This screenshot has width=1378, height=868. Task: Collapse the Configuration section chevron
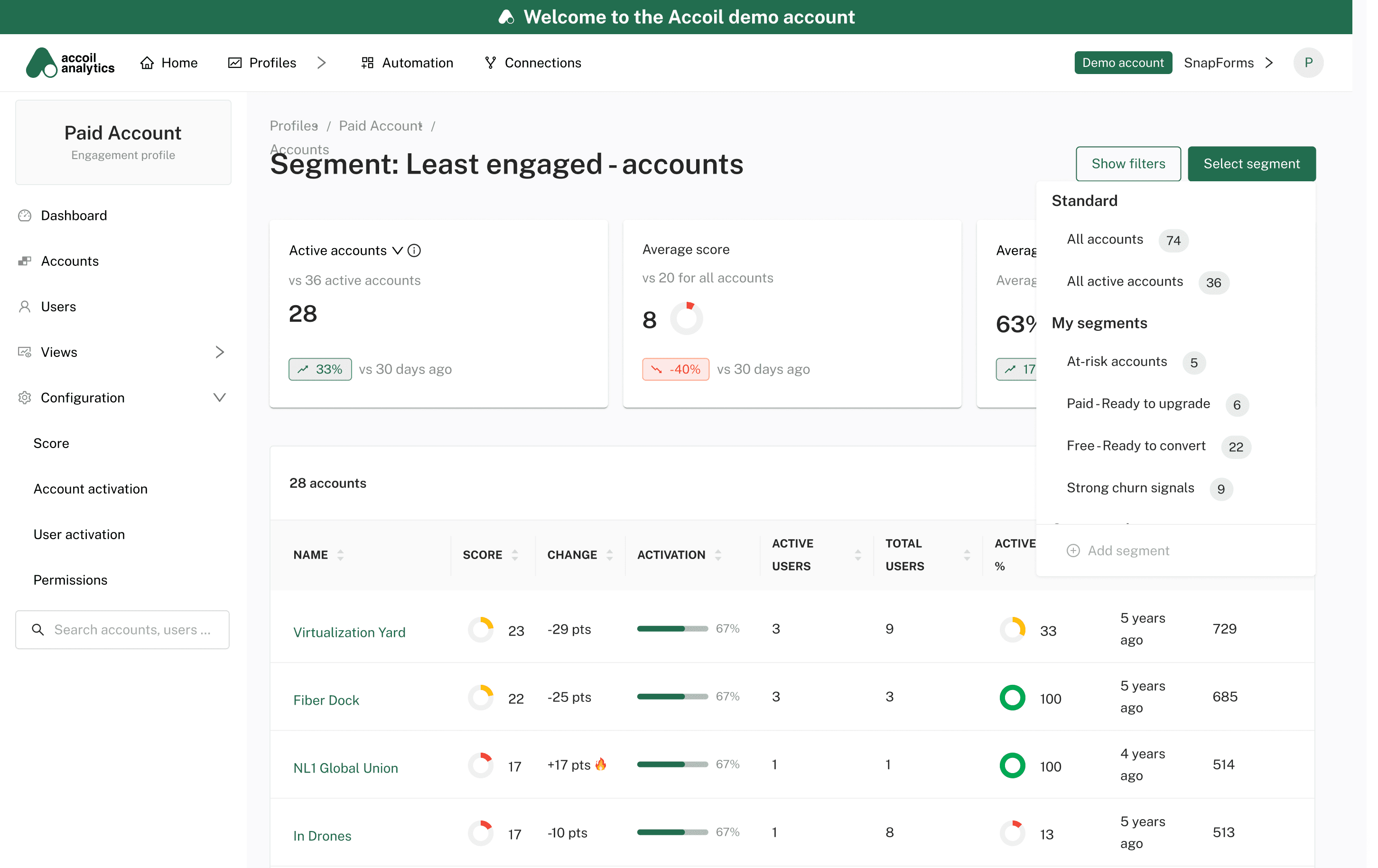[219, 398]
